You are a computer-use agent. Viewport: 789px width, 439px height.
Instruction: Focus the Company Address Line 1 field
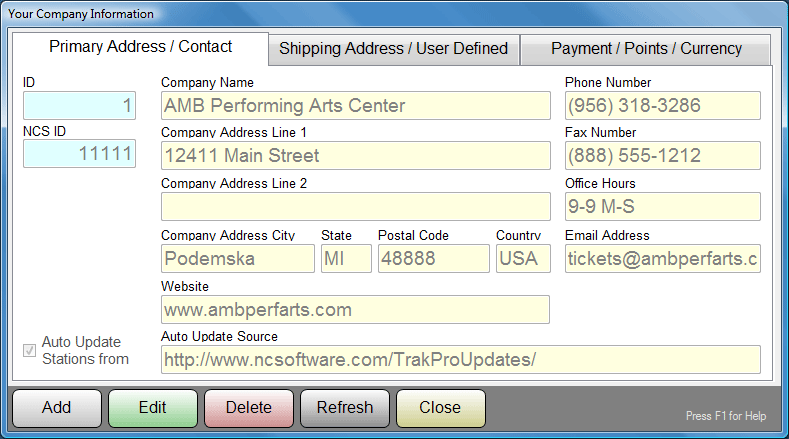point(355,156)
